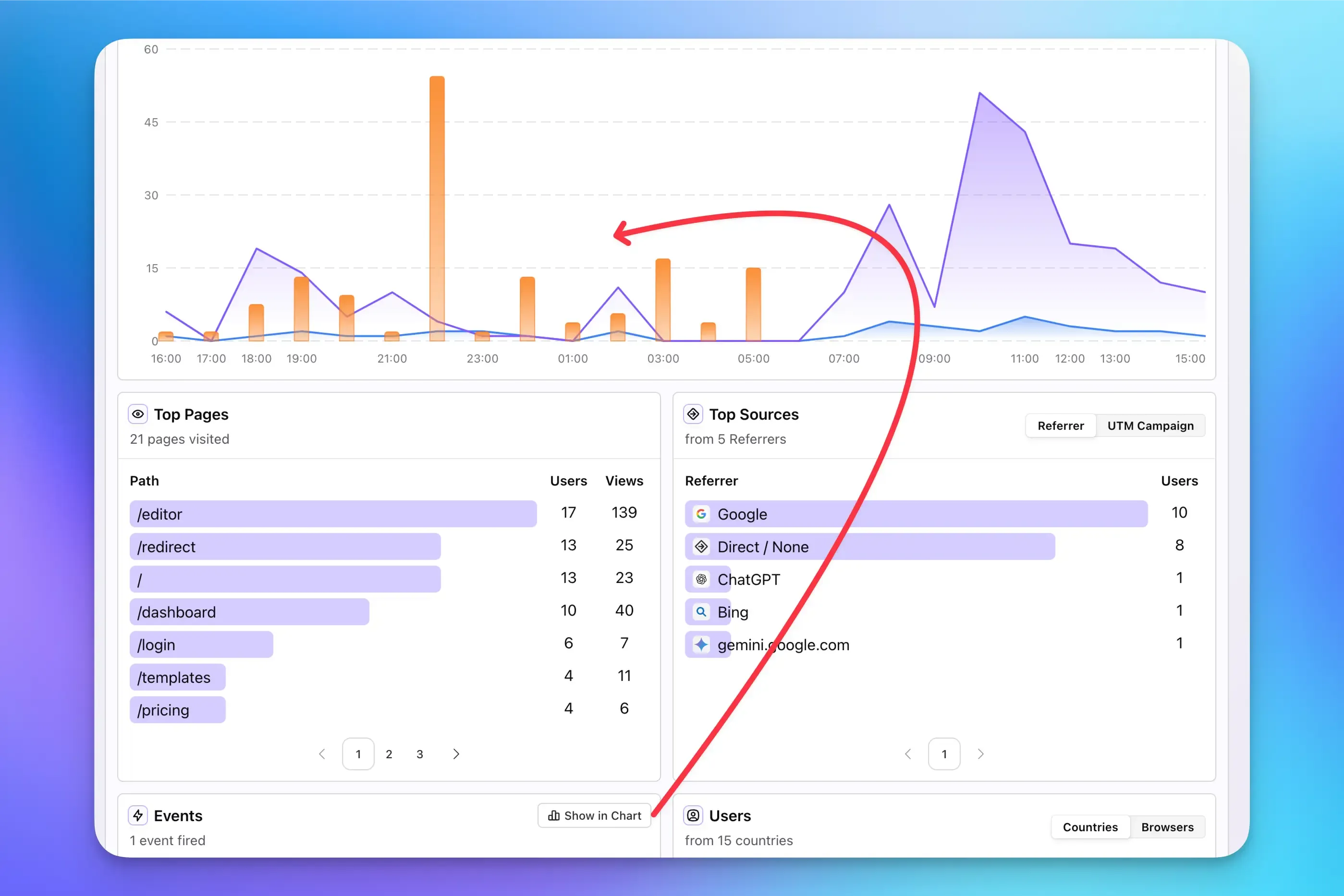Click the Direct / None referrer icon
The height and width of the screenshot is (896, 1344).
(701, 546)
